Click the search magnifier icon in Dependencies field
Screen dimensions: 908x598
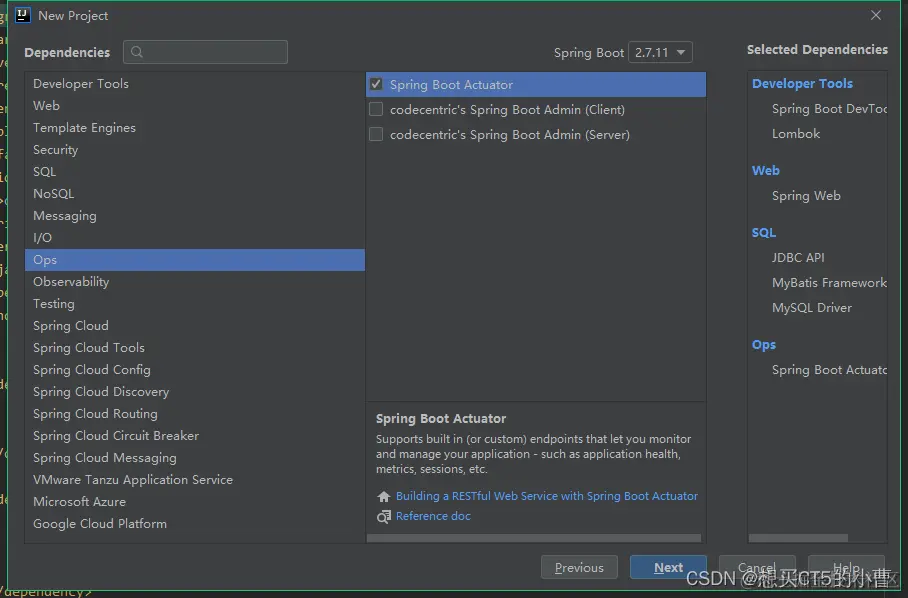click(x=137, y=52)
